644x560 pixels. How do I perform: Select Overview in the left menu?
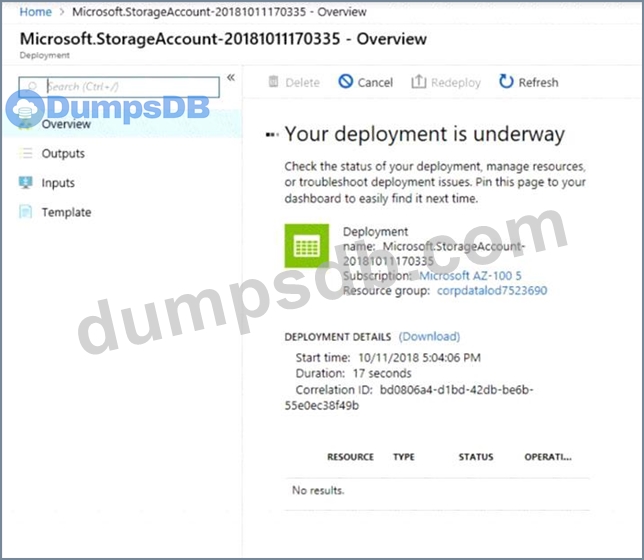(x=66, y=124)
